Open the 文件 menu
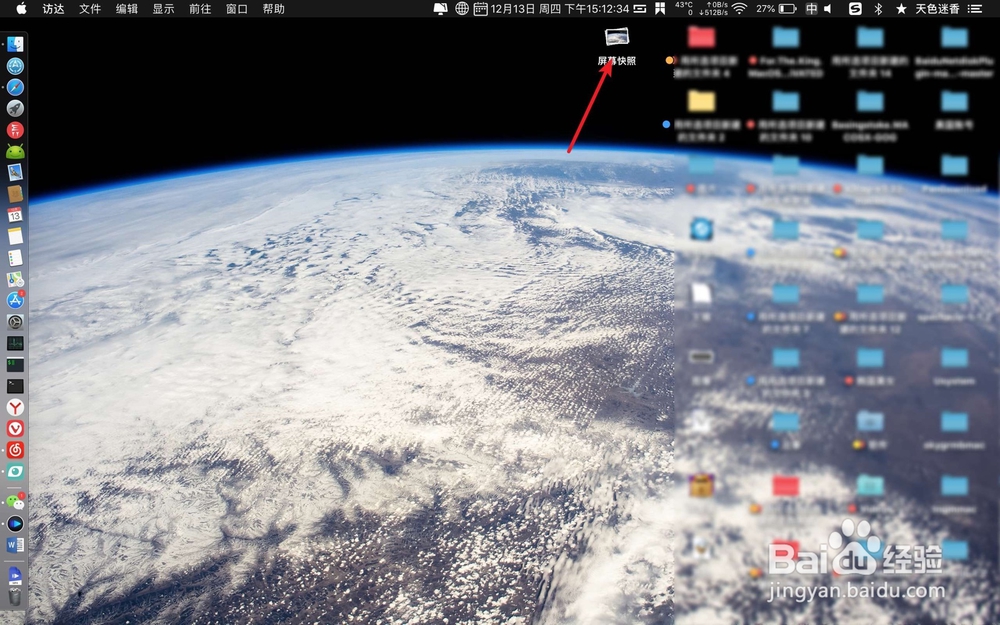1000x625 pixels. [x=90, y=9]
